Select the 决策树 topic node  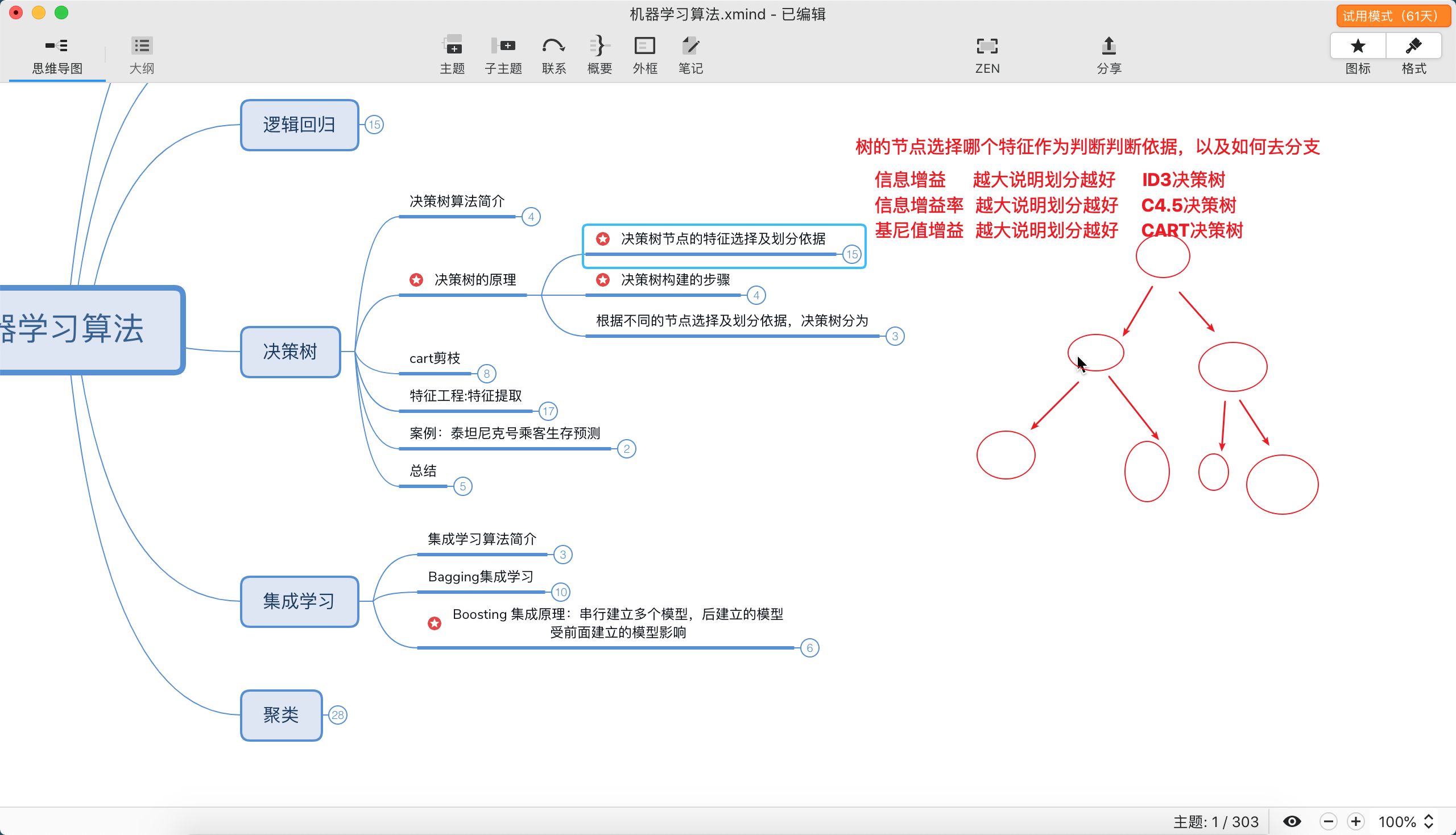[x=290, y=352]
